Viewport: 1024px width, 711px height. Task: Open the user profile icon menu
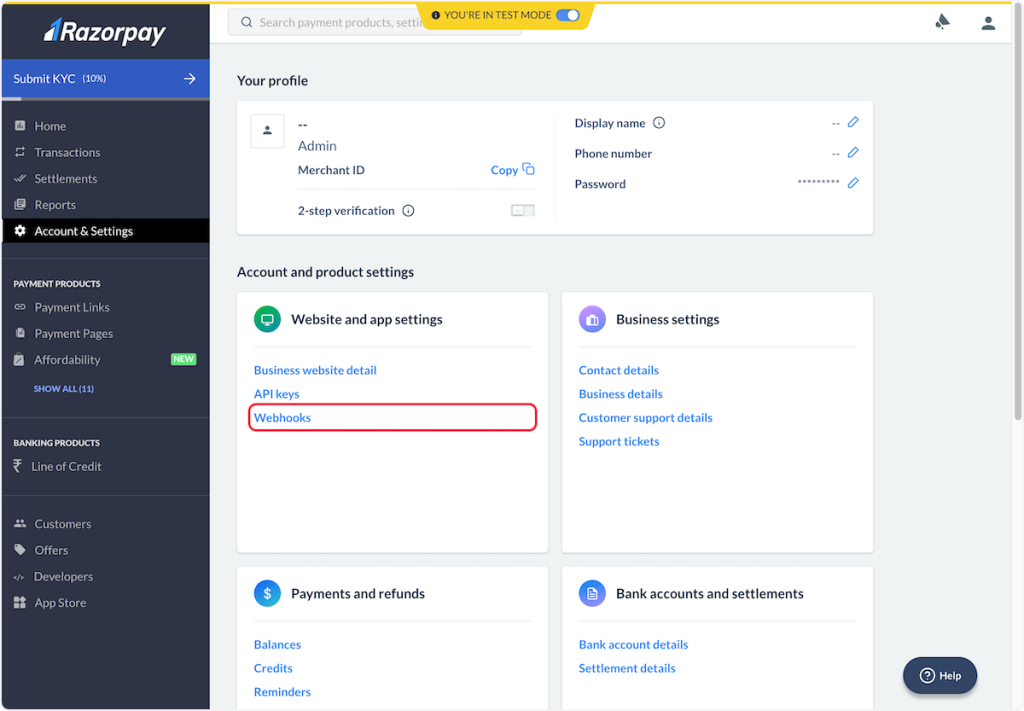tap(988, 22)
